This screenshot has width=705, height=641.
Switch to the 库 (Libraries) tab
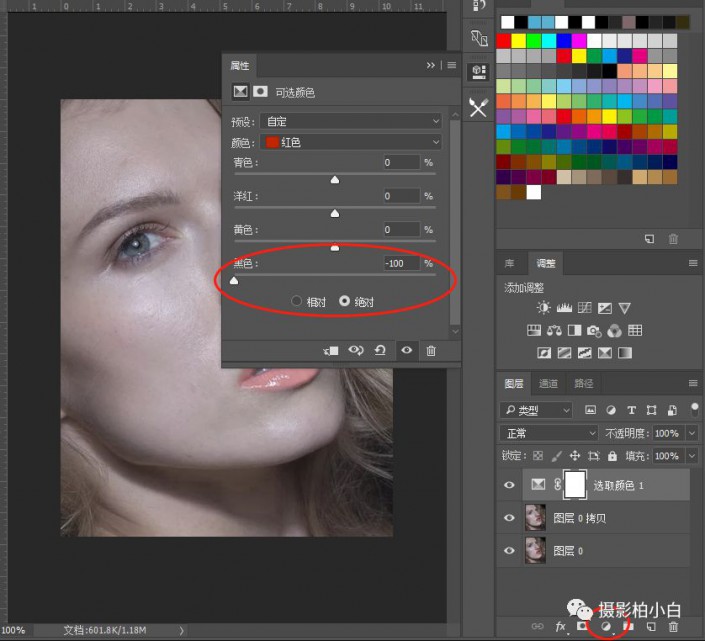pyautogui.click(x=510, y=263)
